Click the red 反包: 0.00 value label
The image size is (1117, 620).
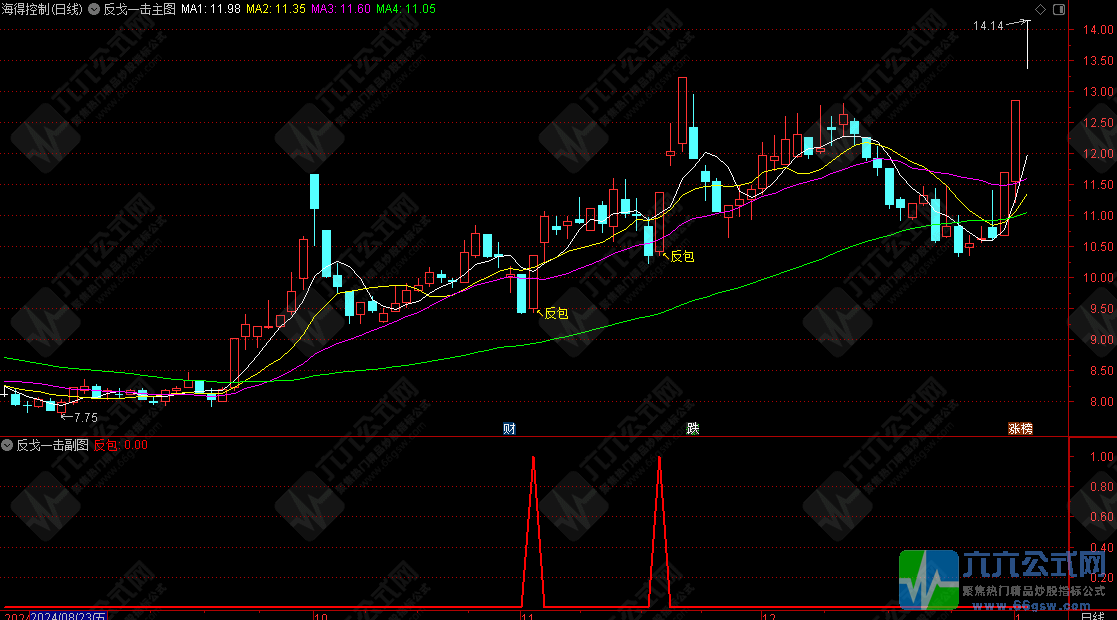click(x=121, y=445)
